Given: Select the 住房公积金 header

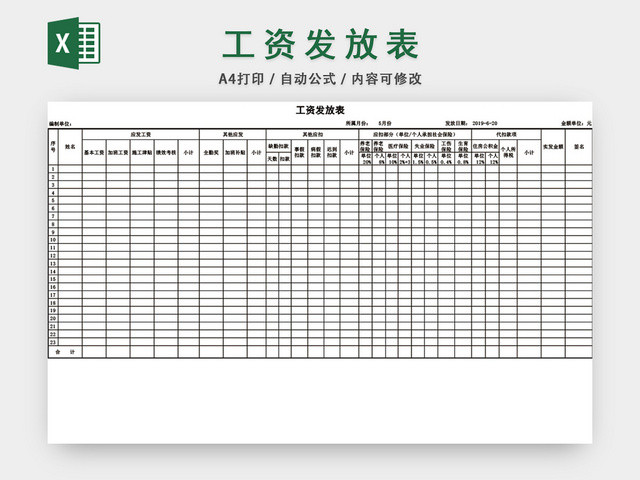Looking at the screenshot, I should [x=485, y=146].
